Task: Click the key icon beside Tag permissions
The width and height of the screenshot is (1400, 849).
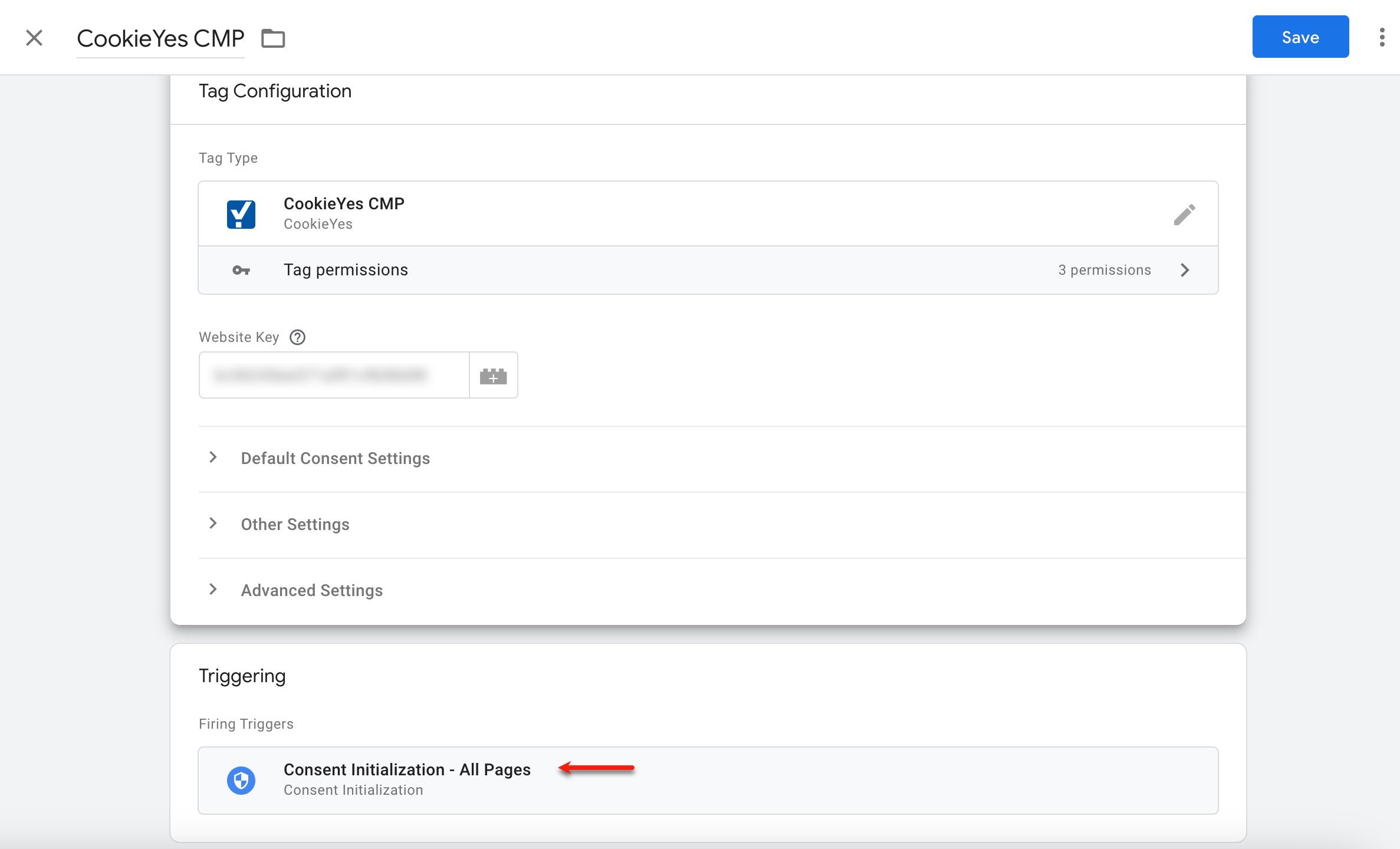Action: pos(241,270)
